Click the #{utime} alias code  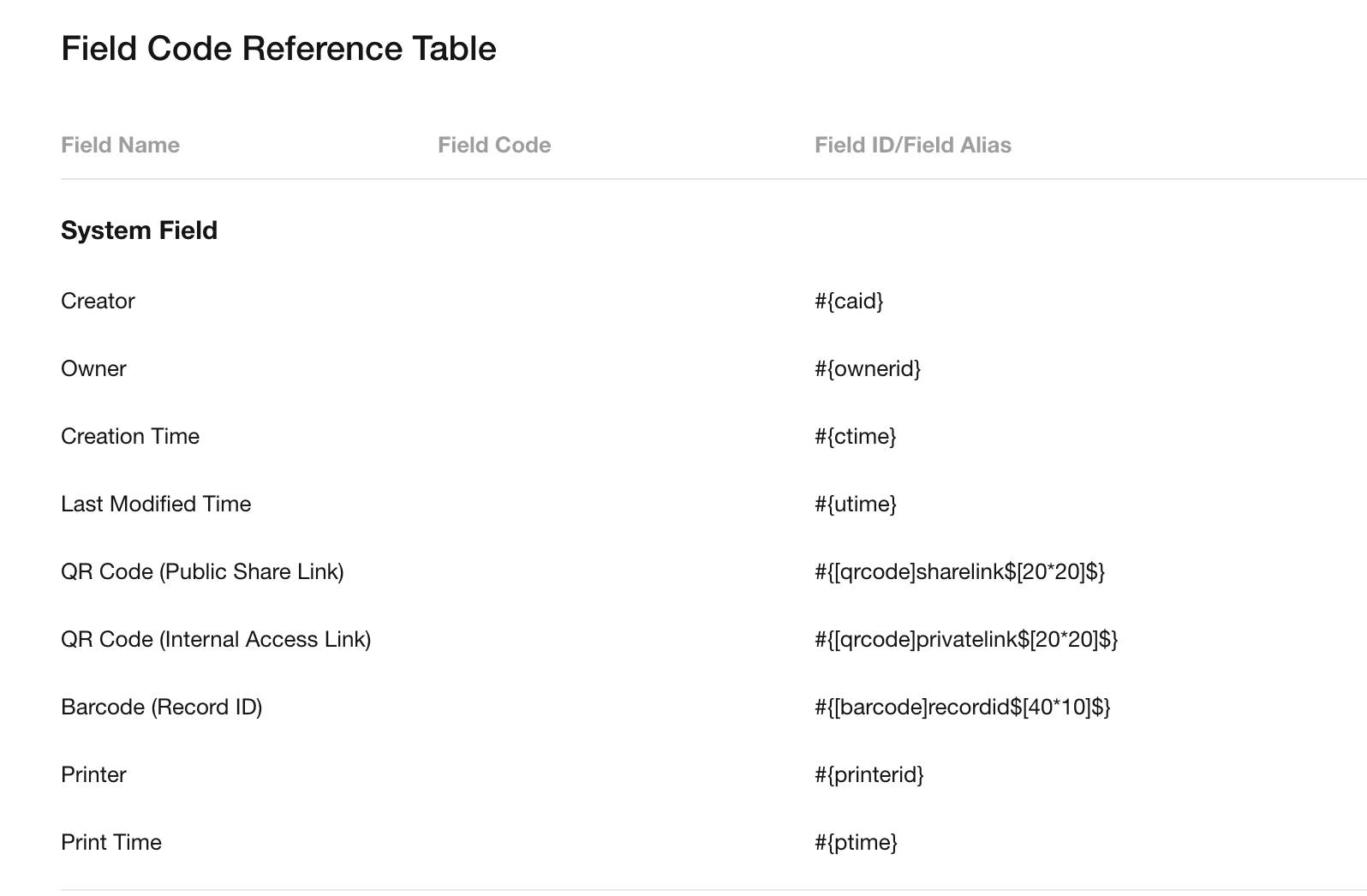[855, 504]
